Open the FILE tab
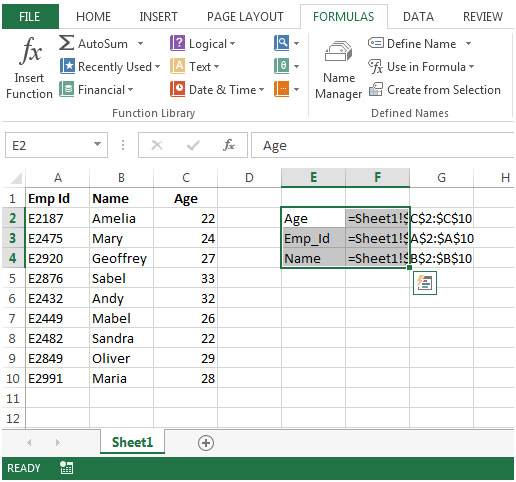Screen dimensions: 516x482 (x=30, y=16)
